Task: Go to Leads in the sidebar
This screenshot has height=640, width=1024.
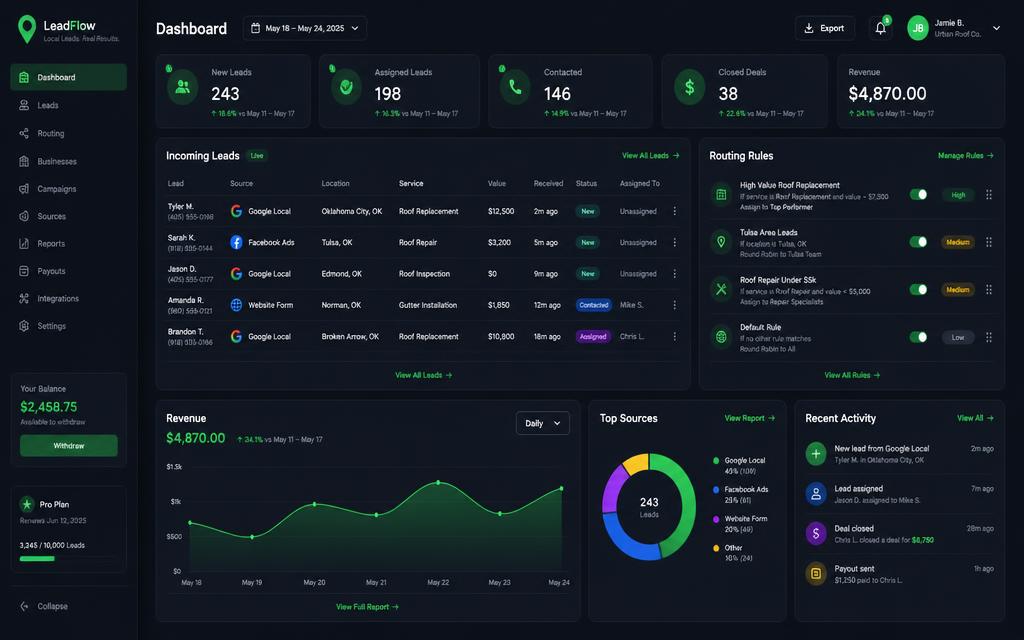Action: pyautogui.click(x=69, y=105)
